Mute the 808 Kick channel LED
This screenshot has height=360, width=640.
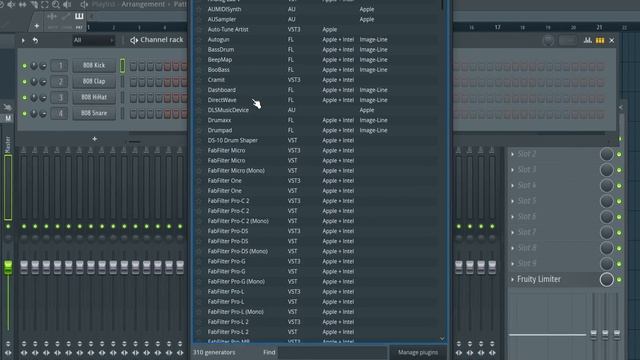point(24,66)
